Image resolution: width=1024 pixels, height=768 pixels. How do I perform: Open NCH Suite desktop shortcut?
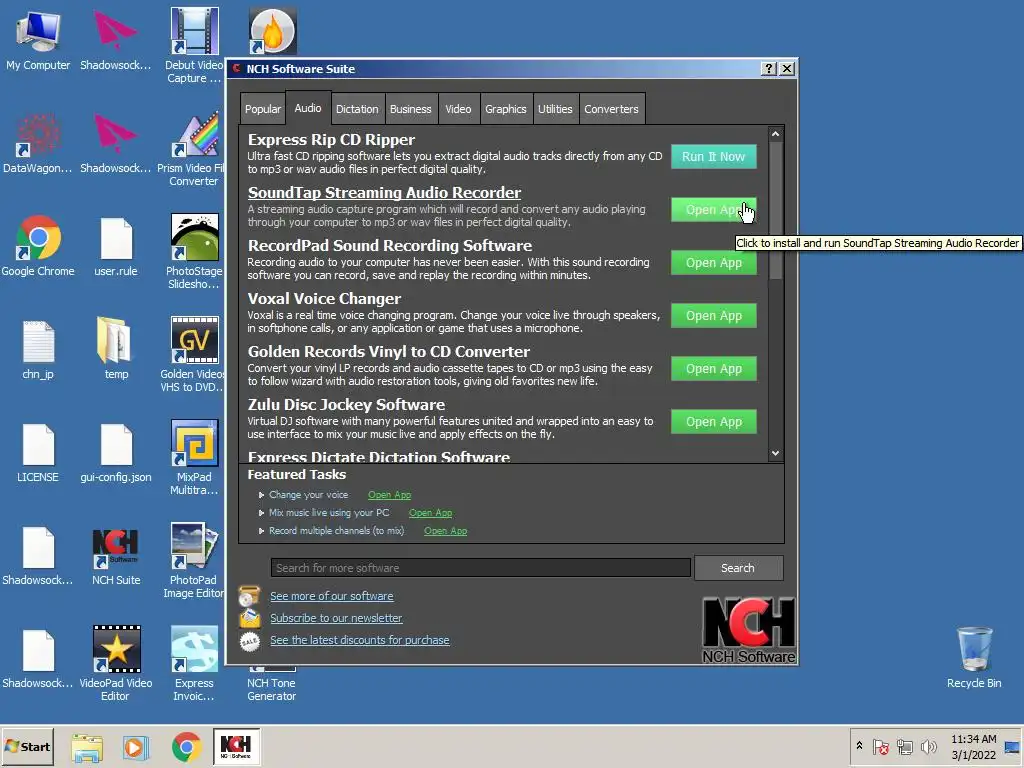pos(116,556)
